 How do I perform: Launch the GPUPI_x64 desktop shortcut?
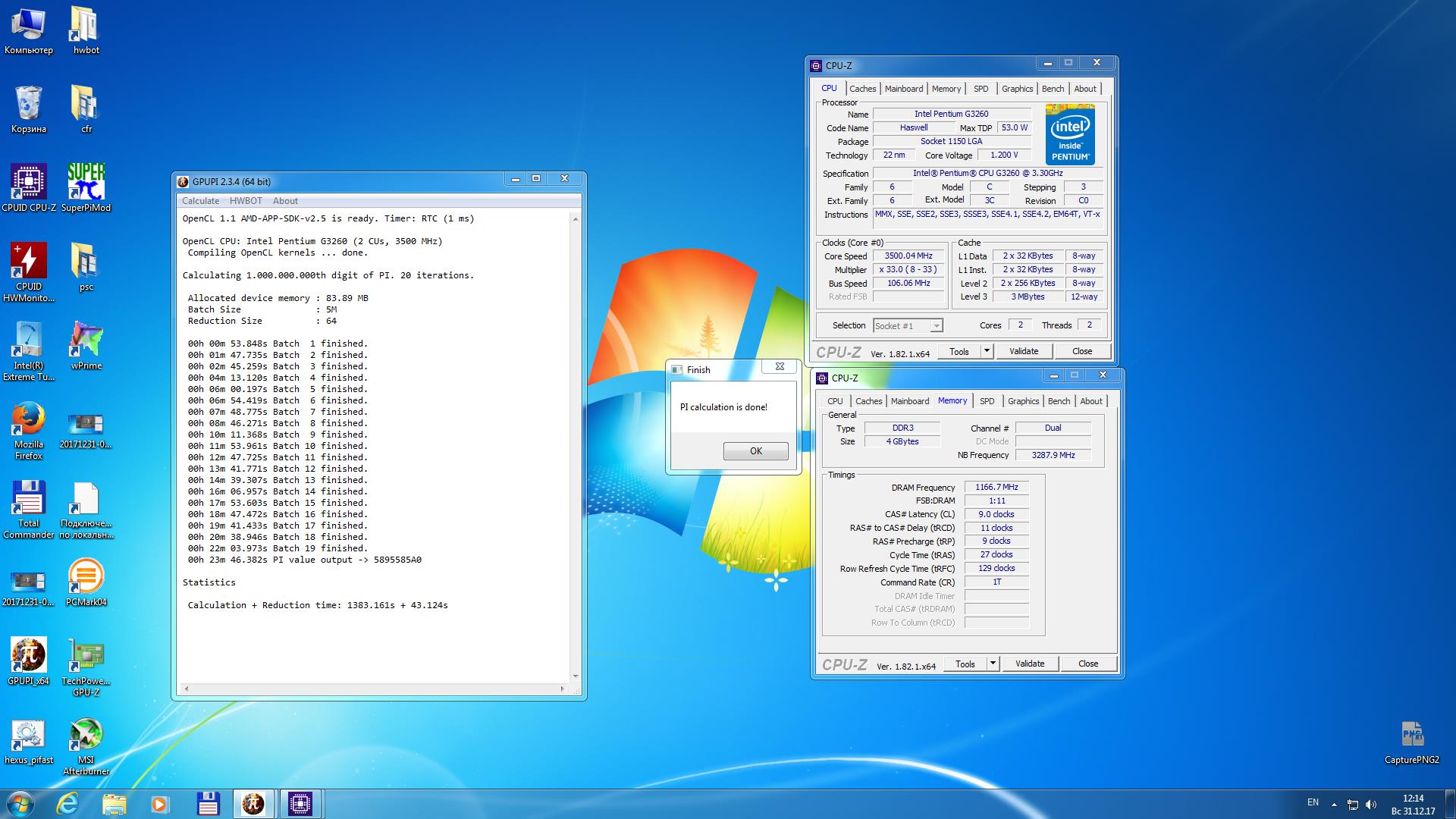29,661
